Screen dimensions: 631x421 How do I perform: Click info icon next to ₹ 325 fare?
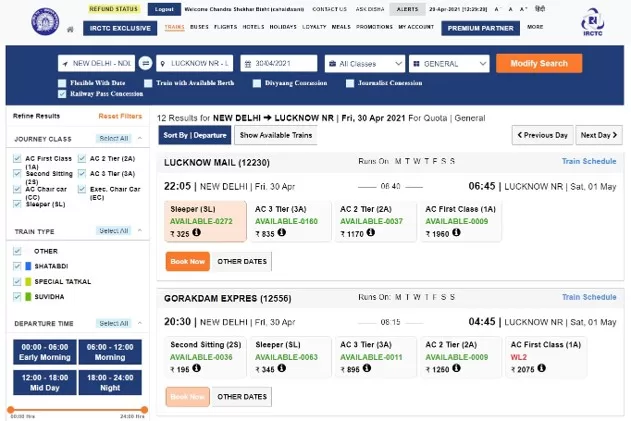point(196,232)
